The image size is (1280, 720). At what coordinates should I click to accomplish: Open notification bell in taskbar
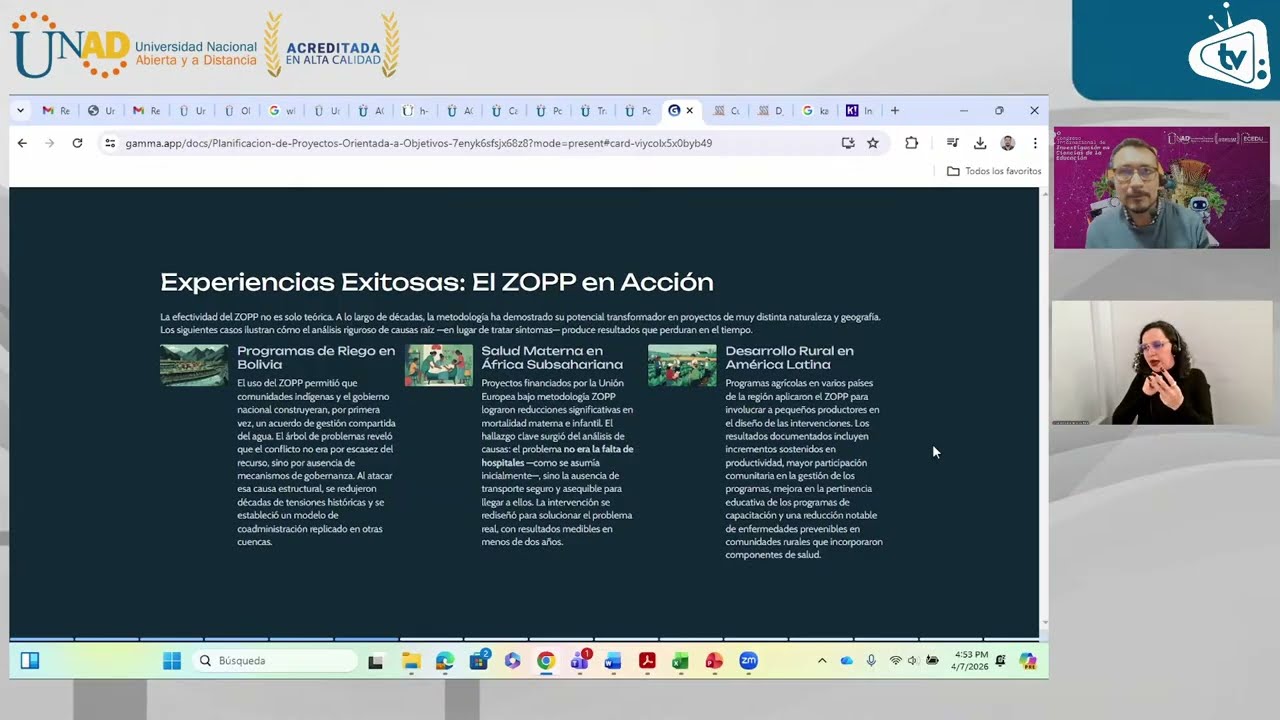1000,661
